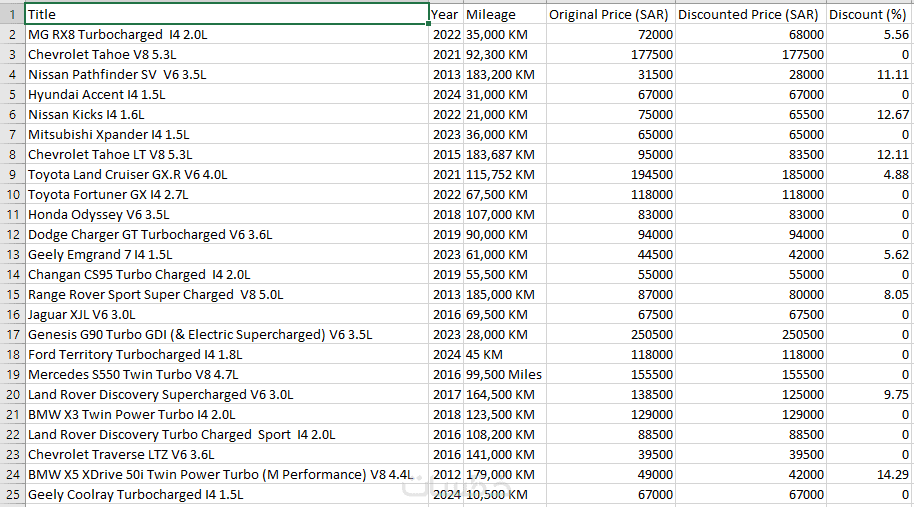914x507 pixels.
Task: Click the discount cell 8.05
Action: [x=869, y=295]
